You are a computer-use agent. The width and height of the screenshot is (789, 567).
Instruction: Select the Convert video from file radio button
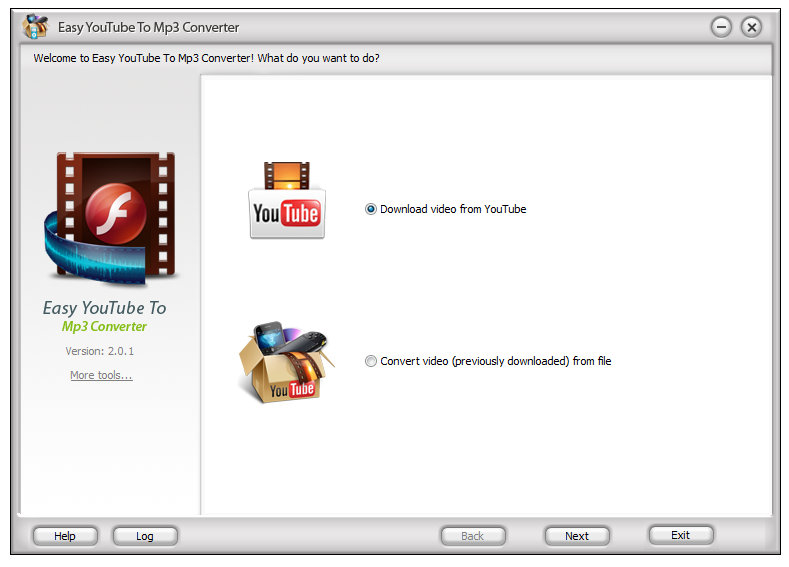(x=371, y=361)
